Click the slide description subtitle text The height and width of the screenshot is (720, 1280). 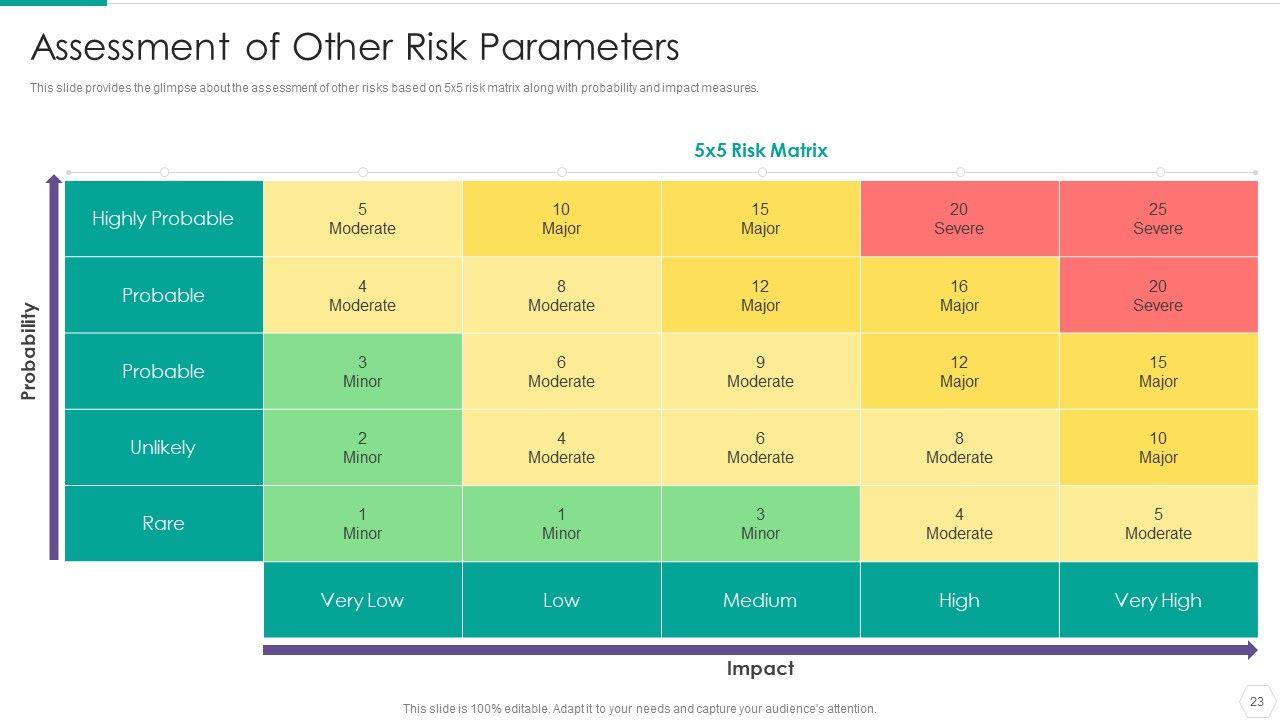[x=394, y=88]
